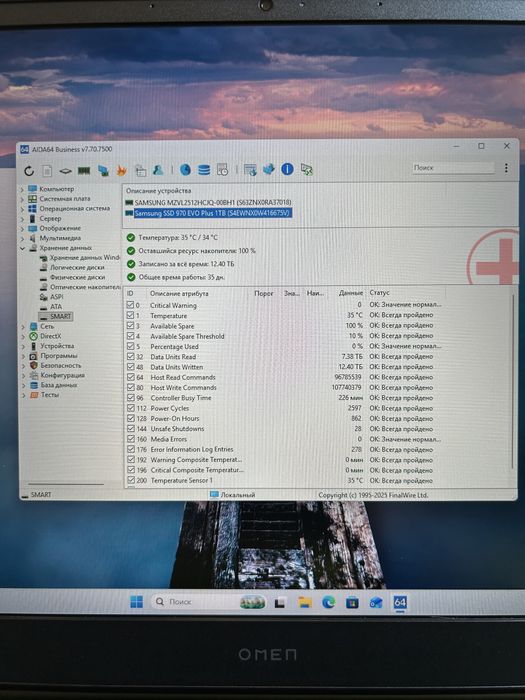The width and height of the screenshot is (525, 700).
Task: Click the Статус column header
Action: [x=379, y=293]
